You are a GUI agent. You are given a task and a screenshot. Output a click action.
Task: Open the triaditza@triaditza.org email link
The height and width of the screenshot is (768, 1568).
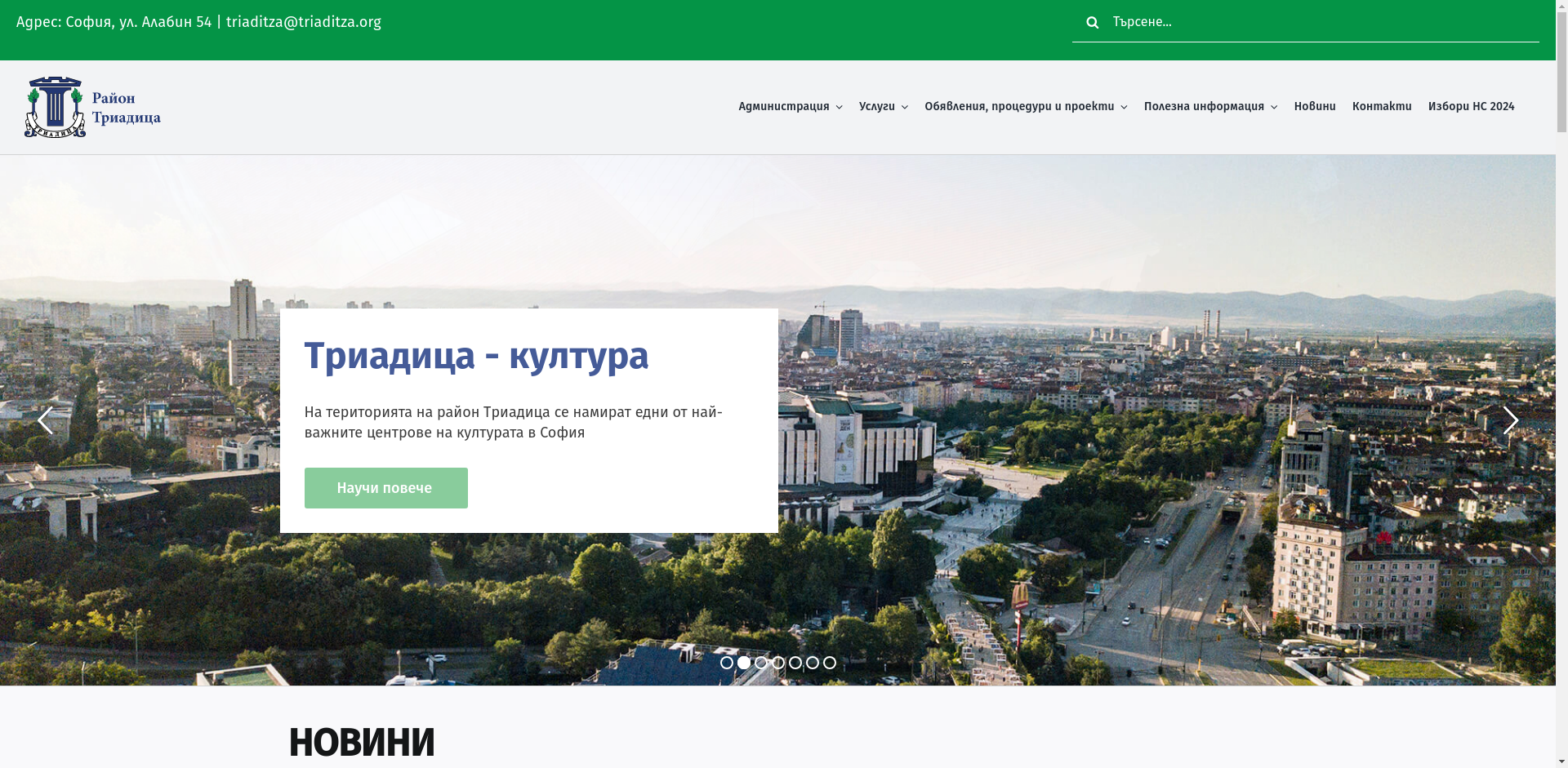303,22
